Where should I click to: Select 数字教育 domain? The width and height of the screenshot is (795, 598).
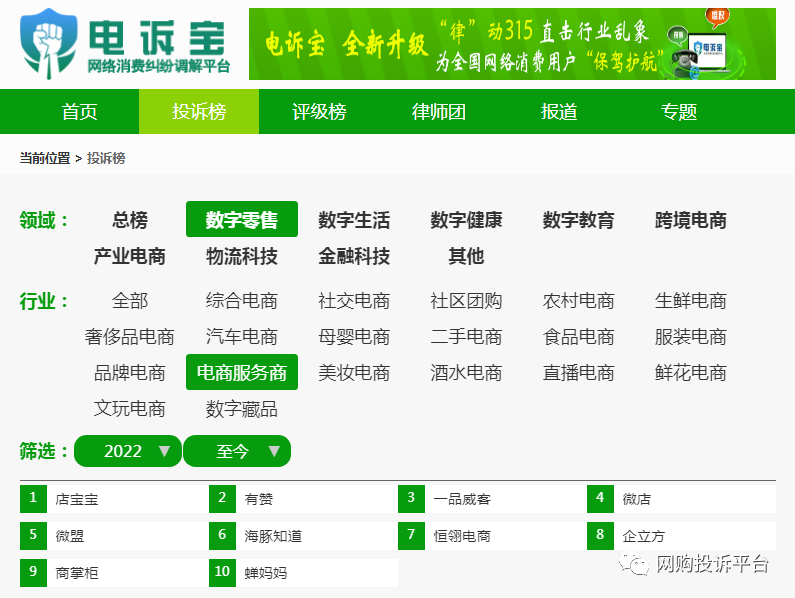579,220
